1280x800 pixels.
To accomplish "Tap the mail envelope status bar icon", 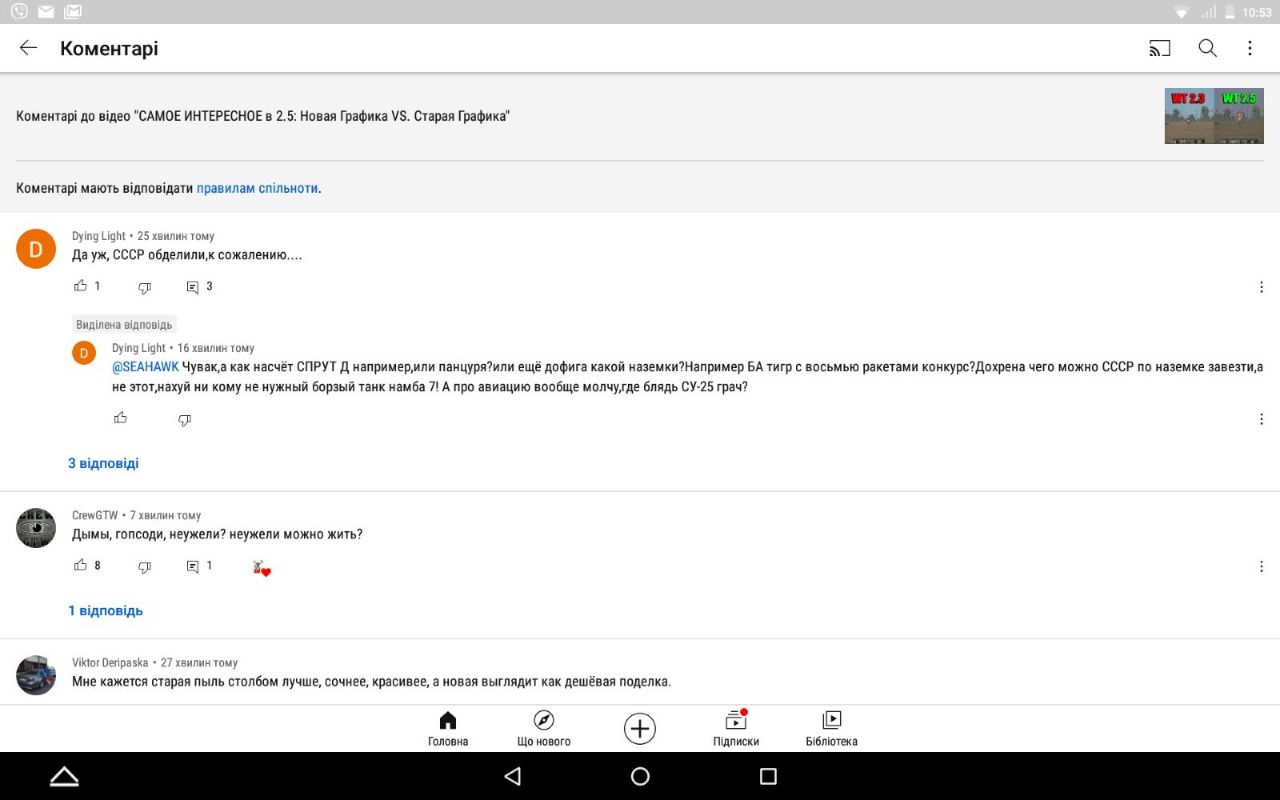I will pos(46,12).
